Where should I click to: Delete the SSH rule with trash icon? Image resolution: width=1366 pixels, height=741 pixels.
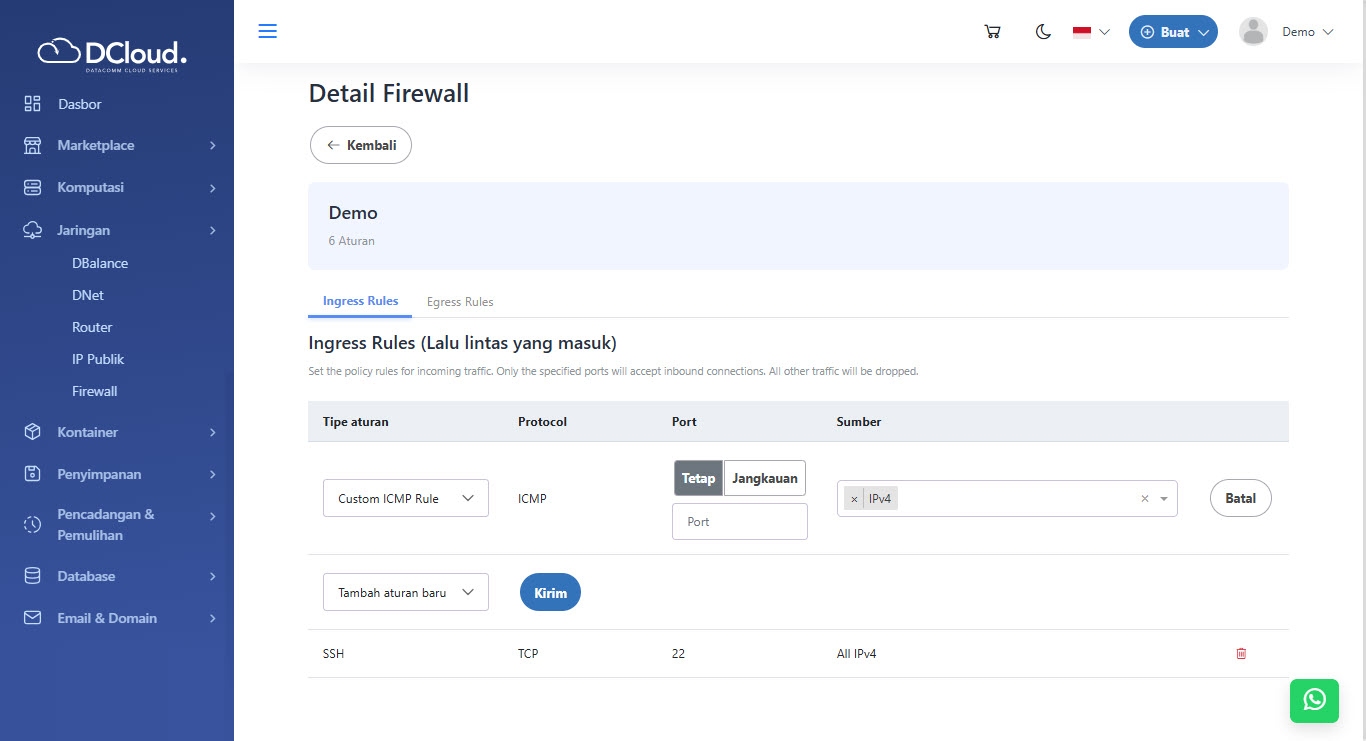(1241, 654)
